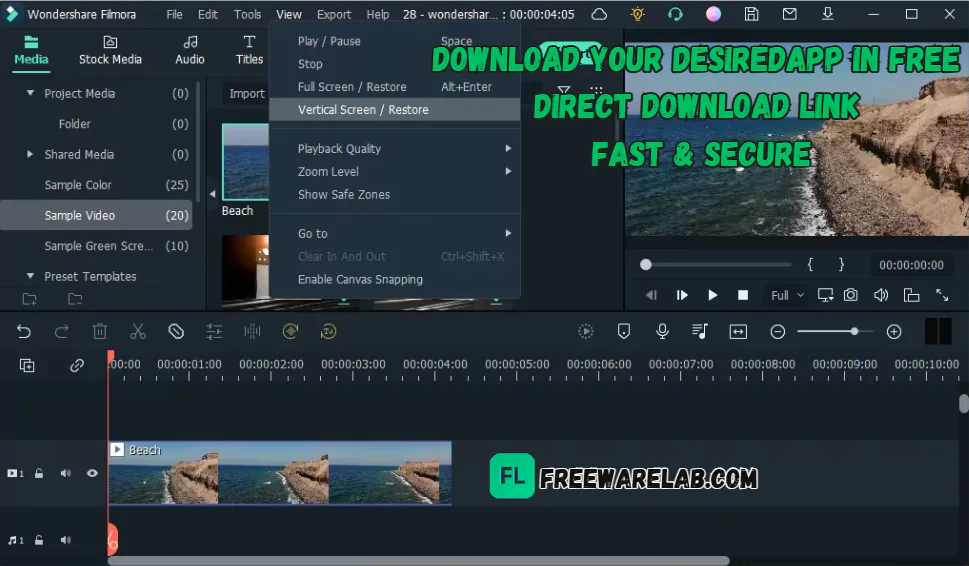Open the mail messages icon
Image resolution: width=969 pixels, height=566 pixels.
[789, 14]
